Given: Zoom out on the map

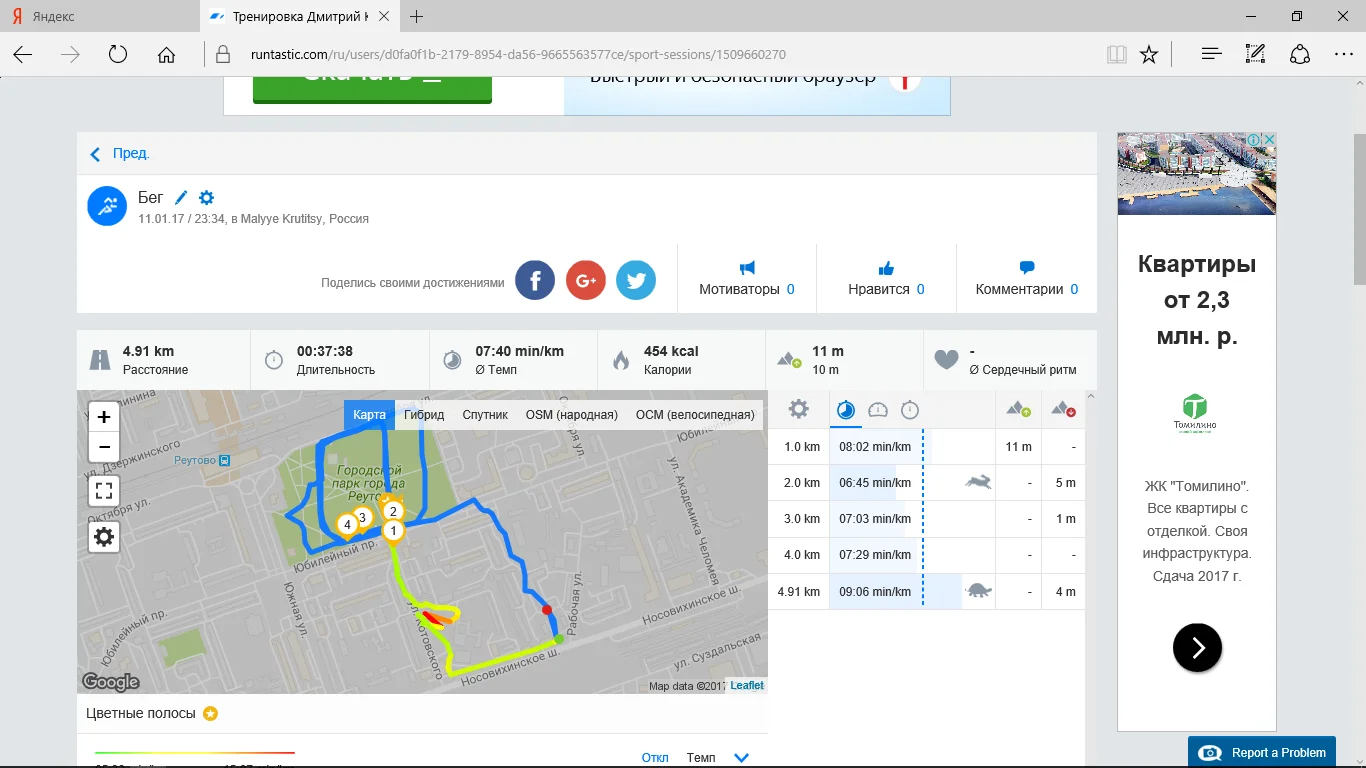Looking at the screenshot, I should click(104, 447).
